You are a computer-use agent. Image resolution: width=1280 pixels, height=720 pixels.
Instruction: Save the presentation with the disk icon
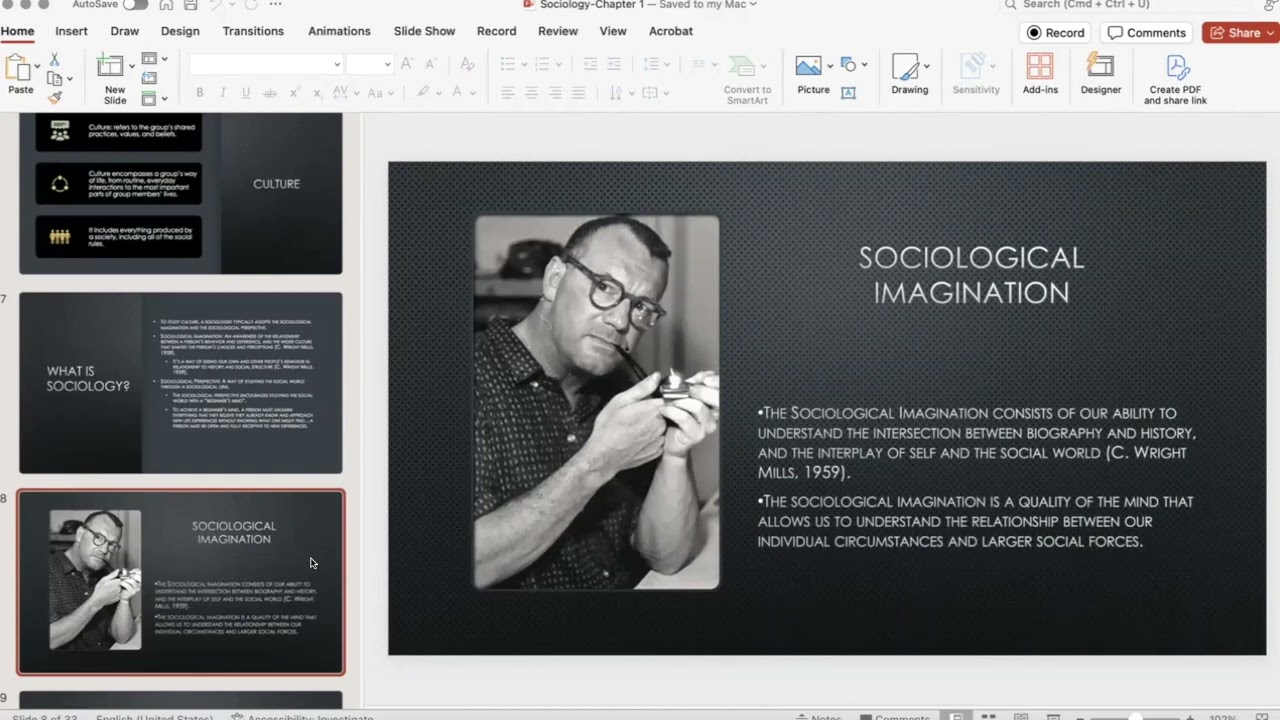[190, 4]
